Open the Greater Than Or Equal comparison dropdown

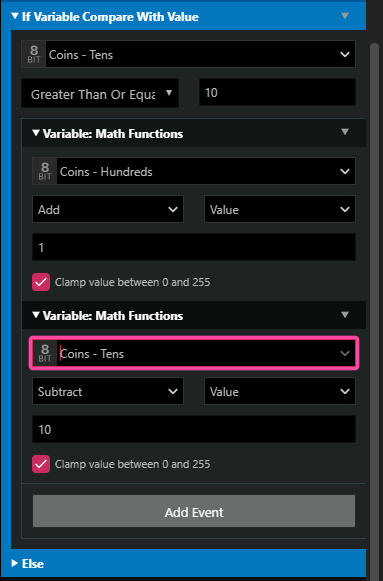coord(100,93)
